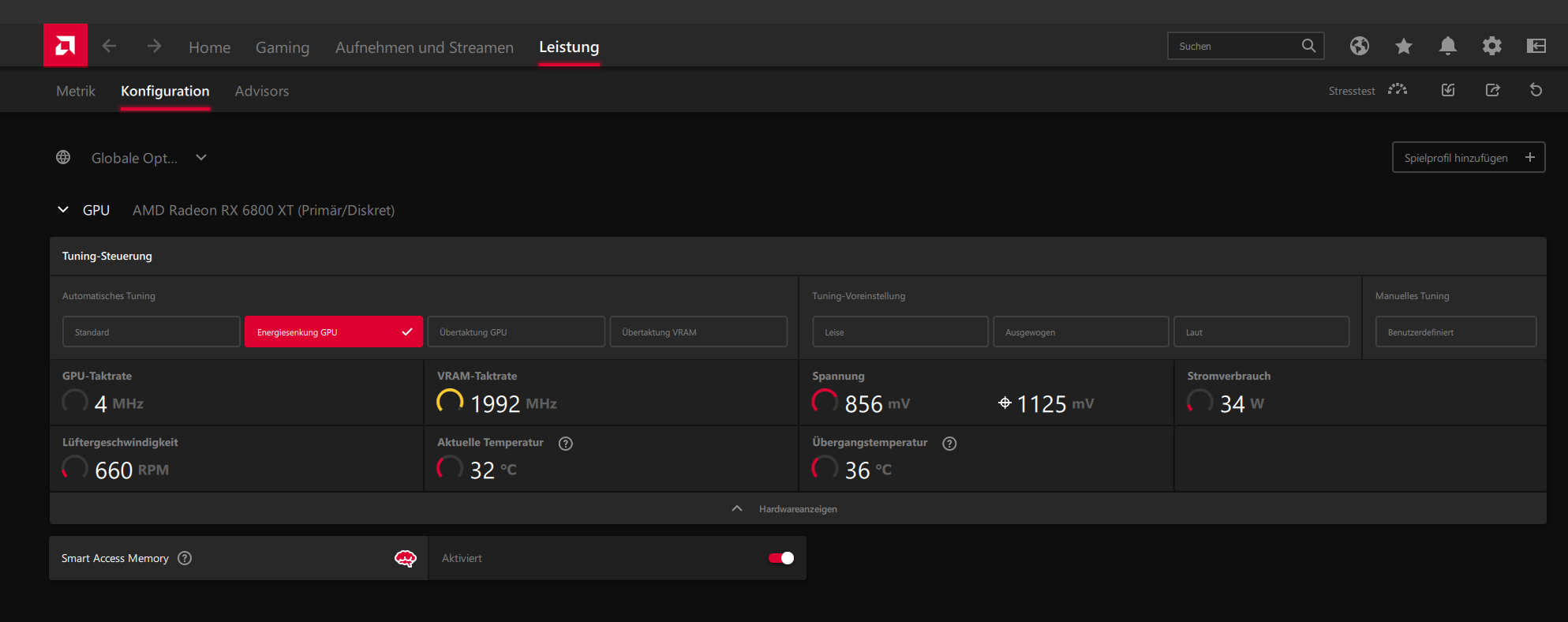
Task: Click the AMD logo icon
Action: [x=65, y=45]
